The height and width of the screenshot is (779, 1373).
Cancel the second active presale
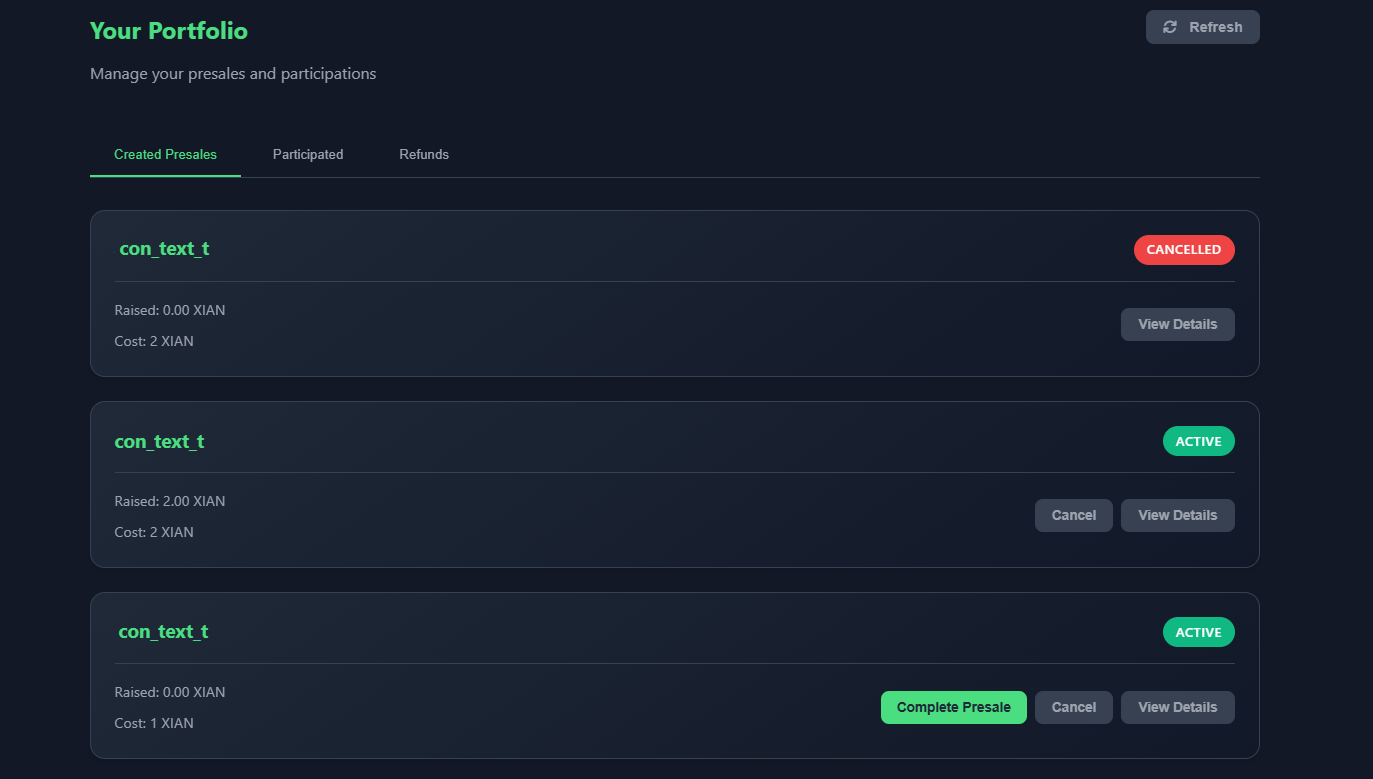tap(1073, 515)
